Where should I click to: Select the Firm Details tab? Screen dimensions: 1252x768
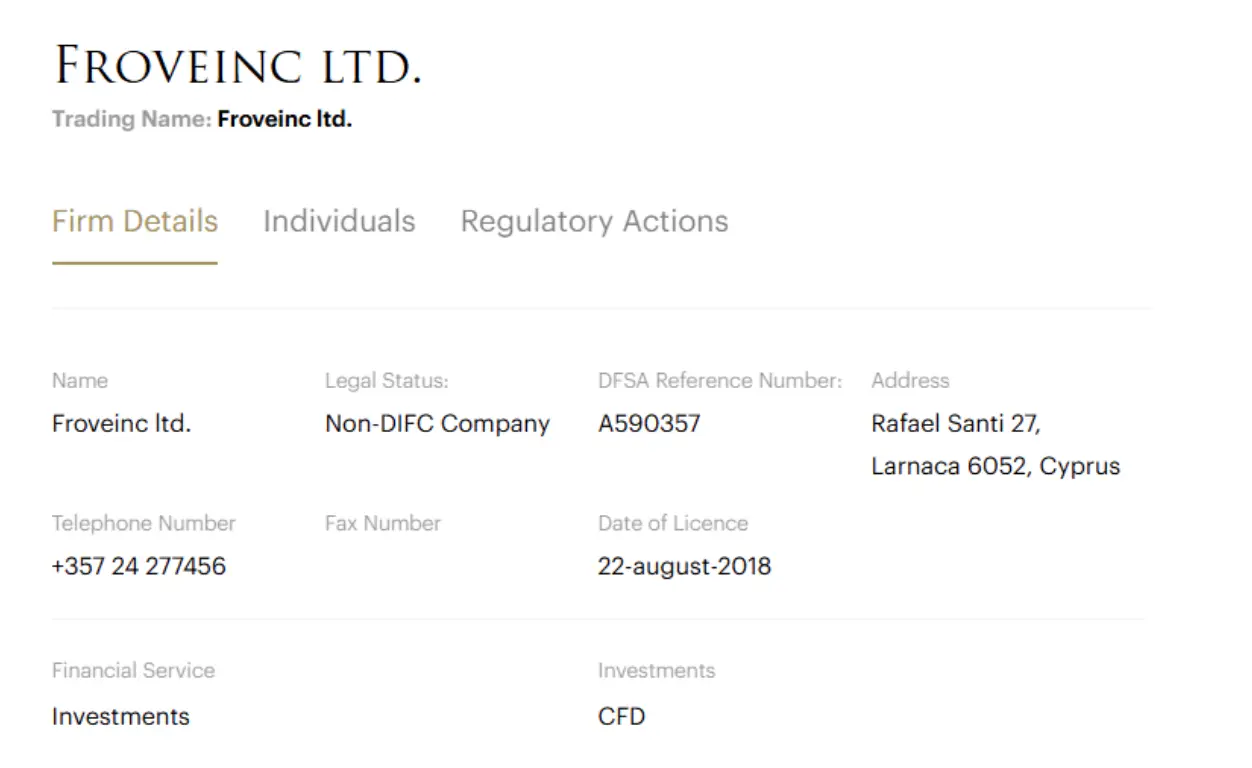coord(135,221)
